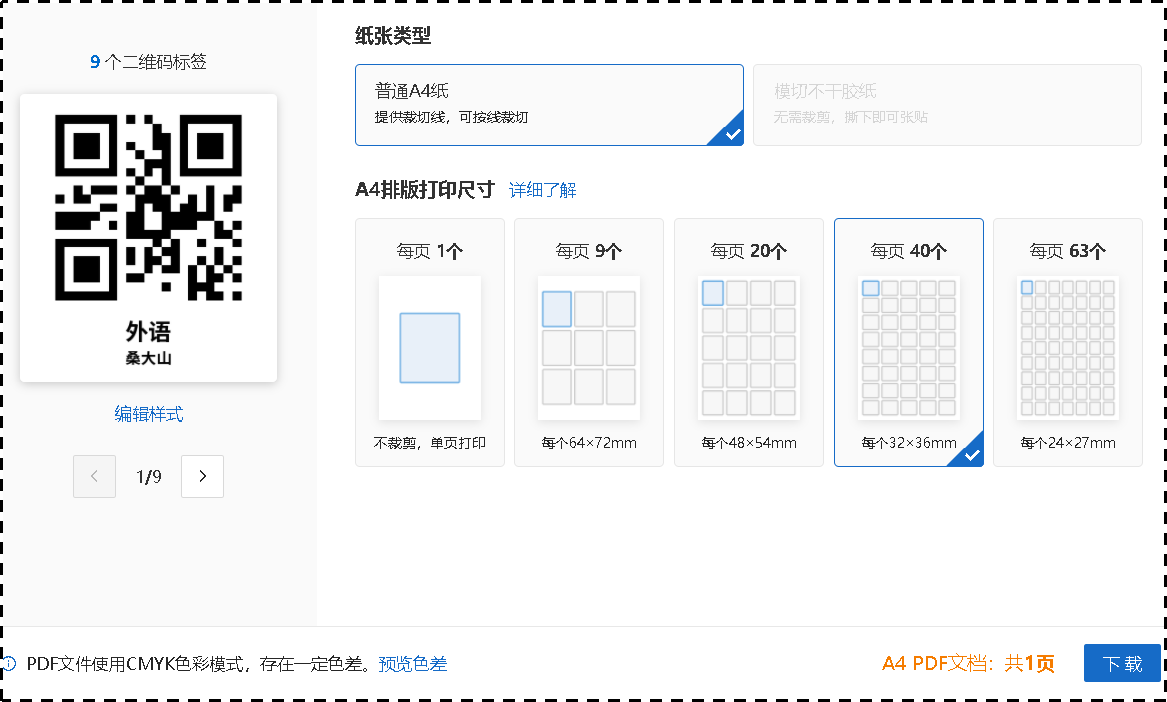The height and width of the screenshot is (702, 1167).
Task: Click the 9 个二维码标签 count text
Action: pos(149,62)
